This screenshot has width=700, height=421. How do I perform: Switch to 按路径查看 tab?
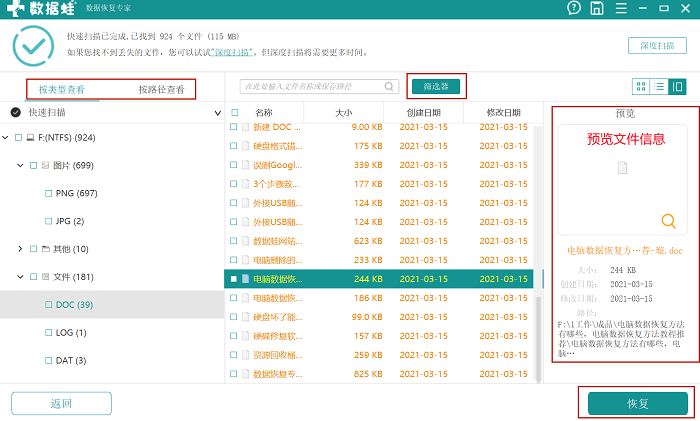click(162, 90)
